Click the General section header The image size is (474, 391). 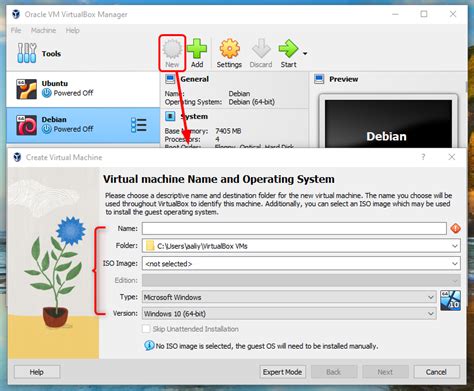click(x=195, y=79)
